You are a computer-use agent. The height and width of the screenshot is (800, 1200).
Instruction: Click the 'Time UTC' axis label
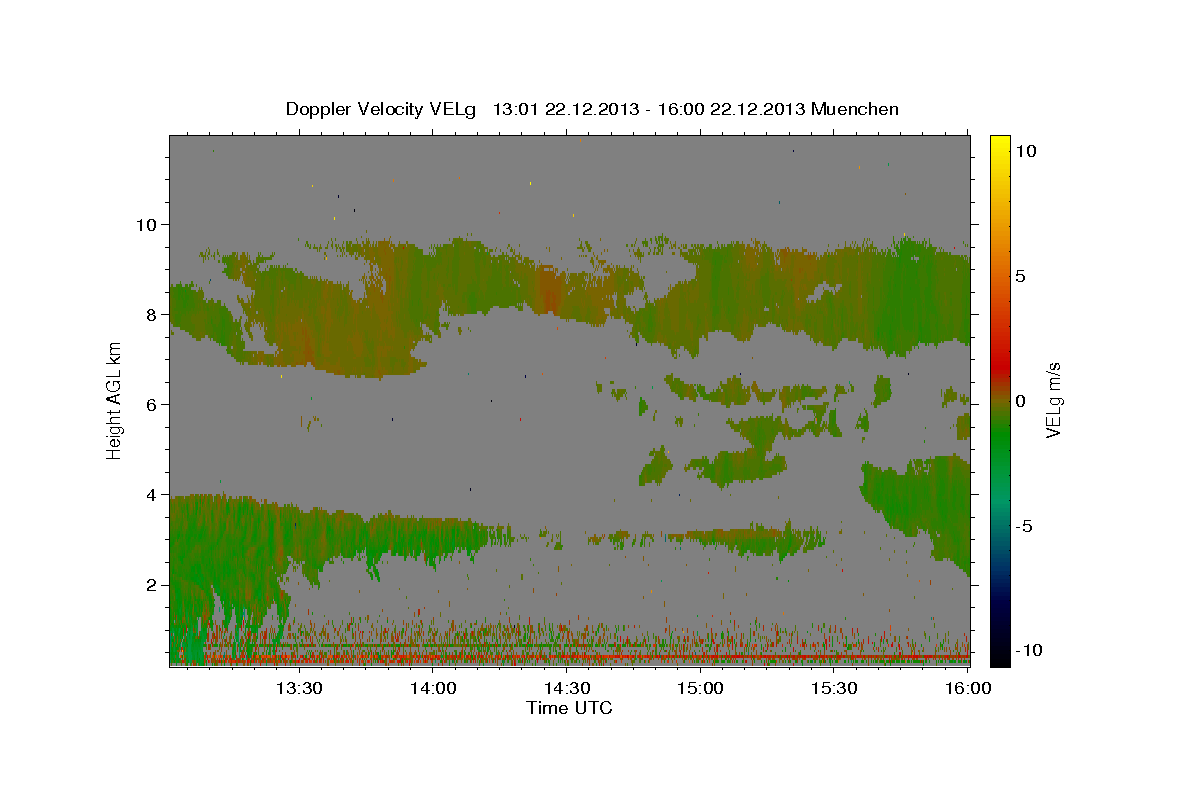[x=569, y=708]
